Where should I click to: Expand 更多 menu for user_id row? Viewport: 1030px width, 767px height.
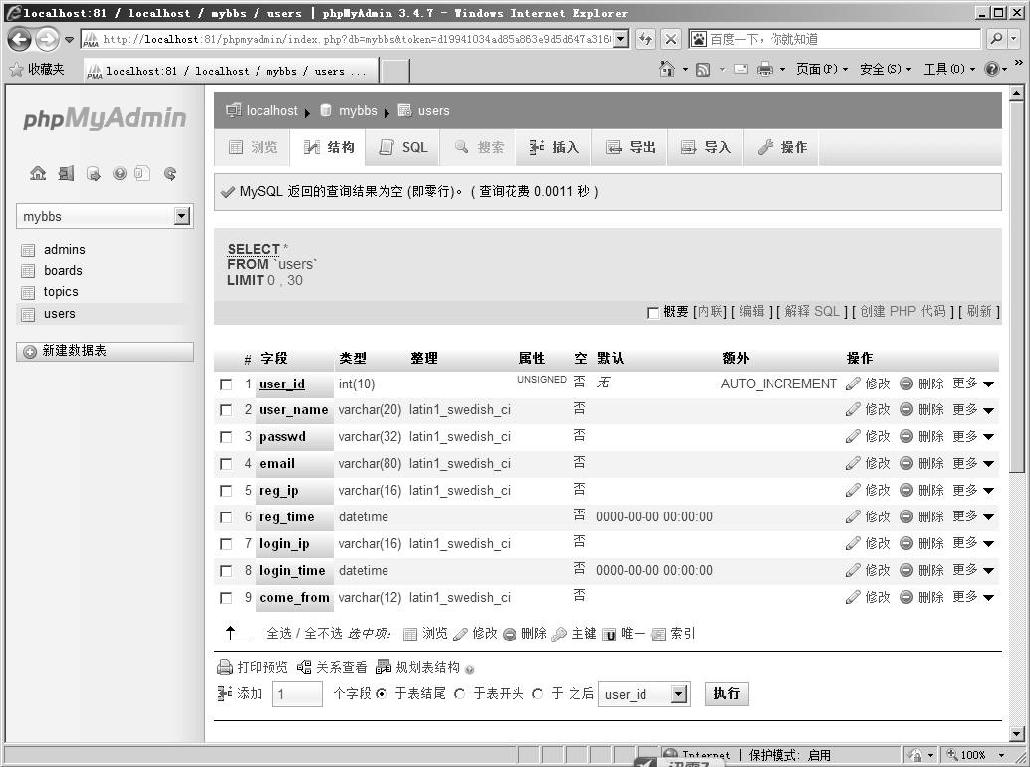973,384
